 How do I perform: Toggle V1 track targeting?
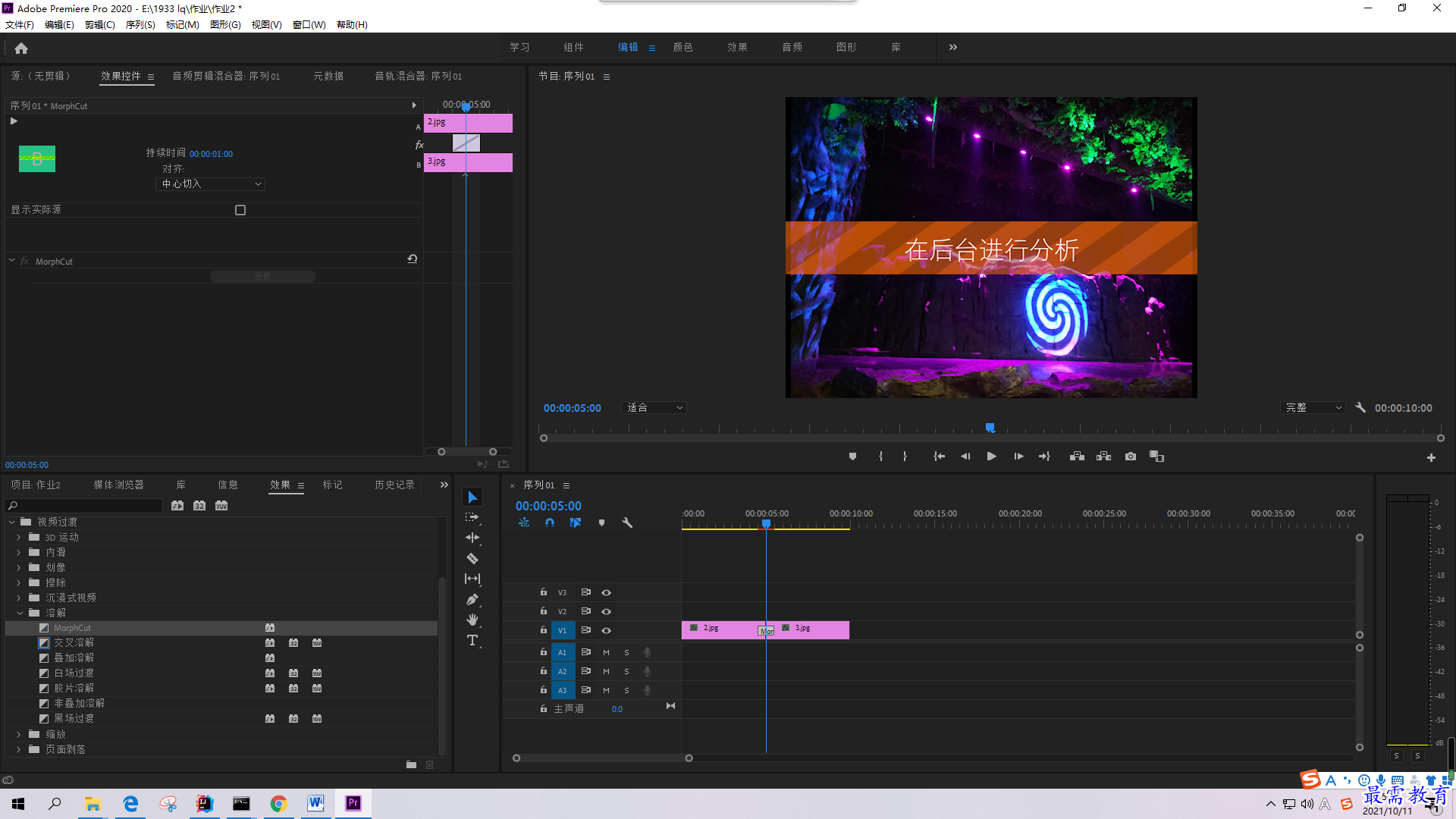tap(563, 630)
